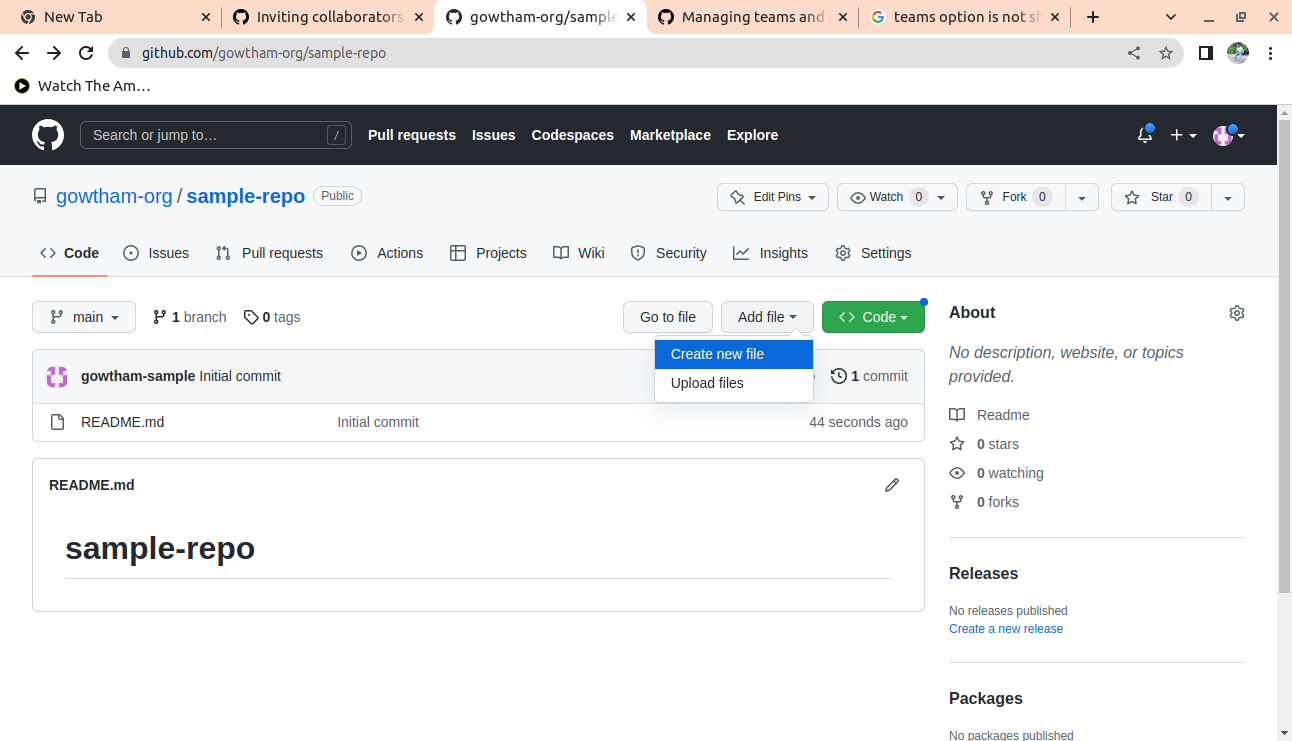Expand the Edit Pins dropdown
Screen dimensions: 1292x741
pos(772,197)
